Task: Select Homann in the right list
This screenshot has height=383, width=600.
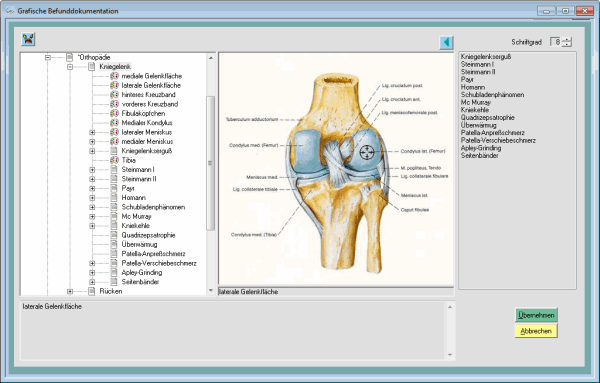Action: (x=473, y=87)
